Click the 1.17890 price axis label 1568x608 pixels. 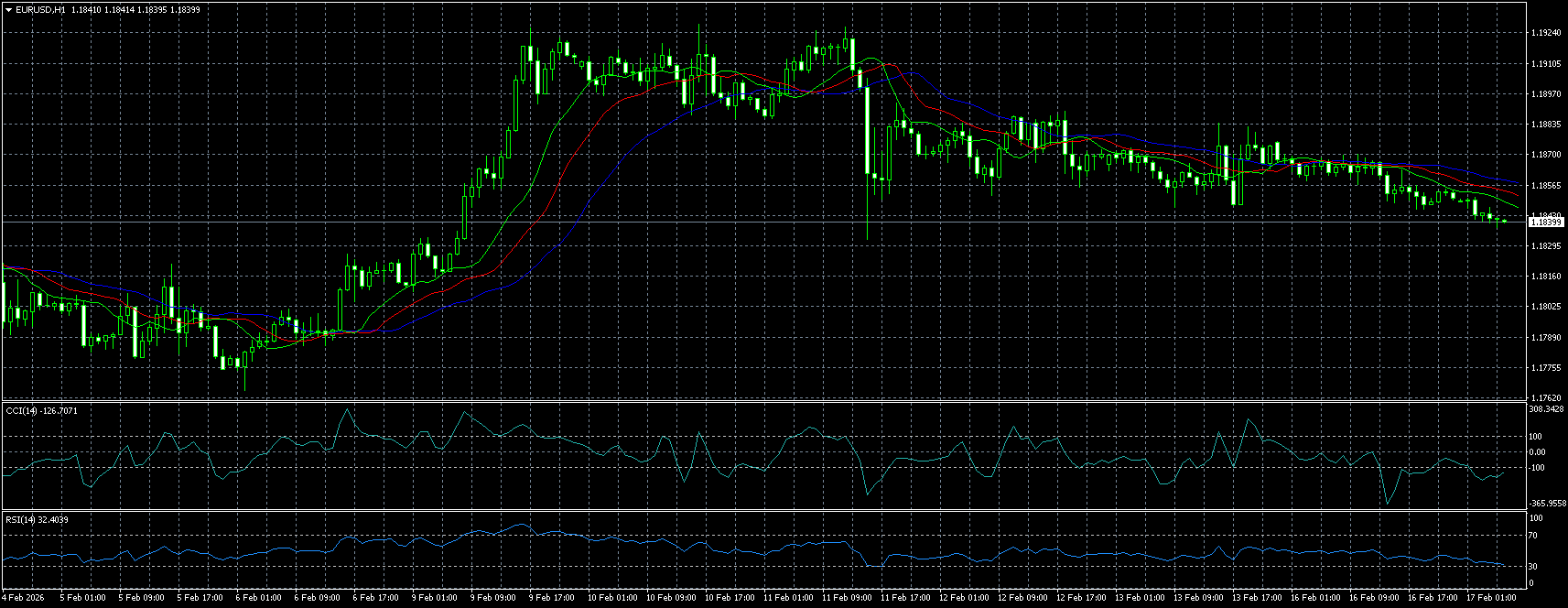1545,338
